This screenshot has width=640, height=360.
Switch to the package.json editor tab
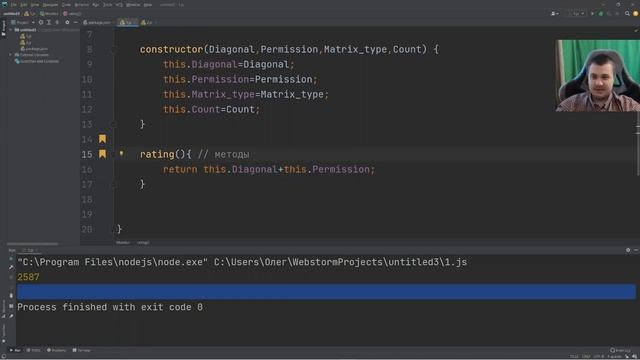point(98,22)
